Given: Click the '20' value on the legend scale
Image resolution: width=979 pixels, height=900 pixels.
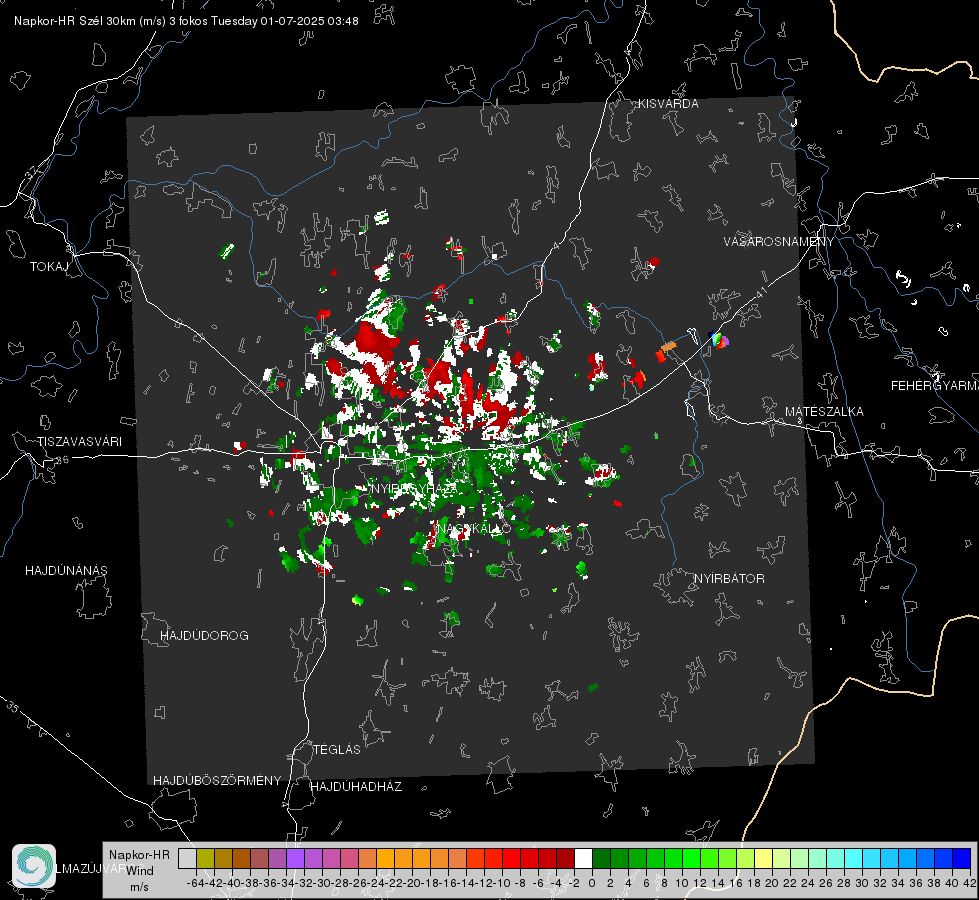Looking at the screenshot, I should pyautogui.click(x=772, y=883).
